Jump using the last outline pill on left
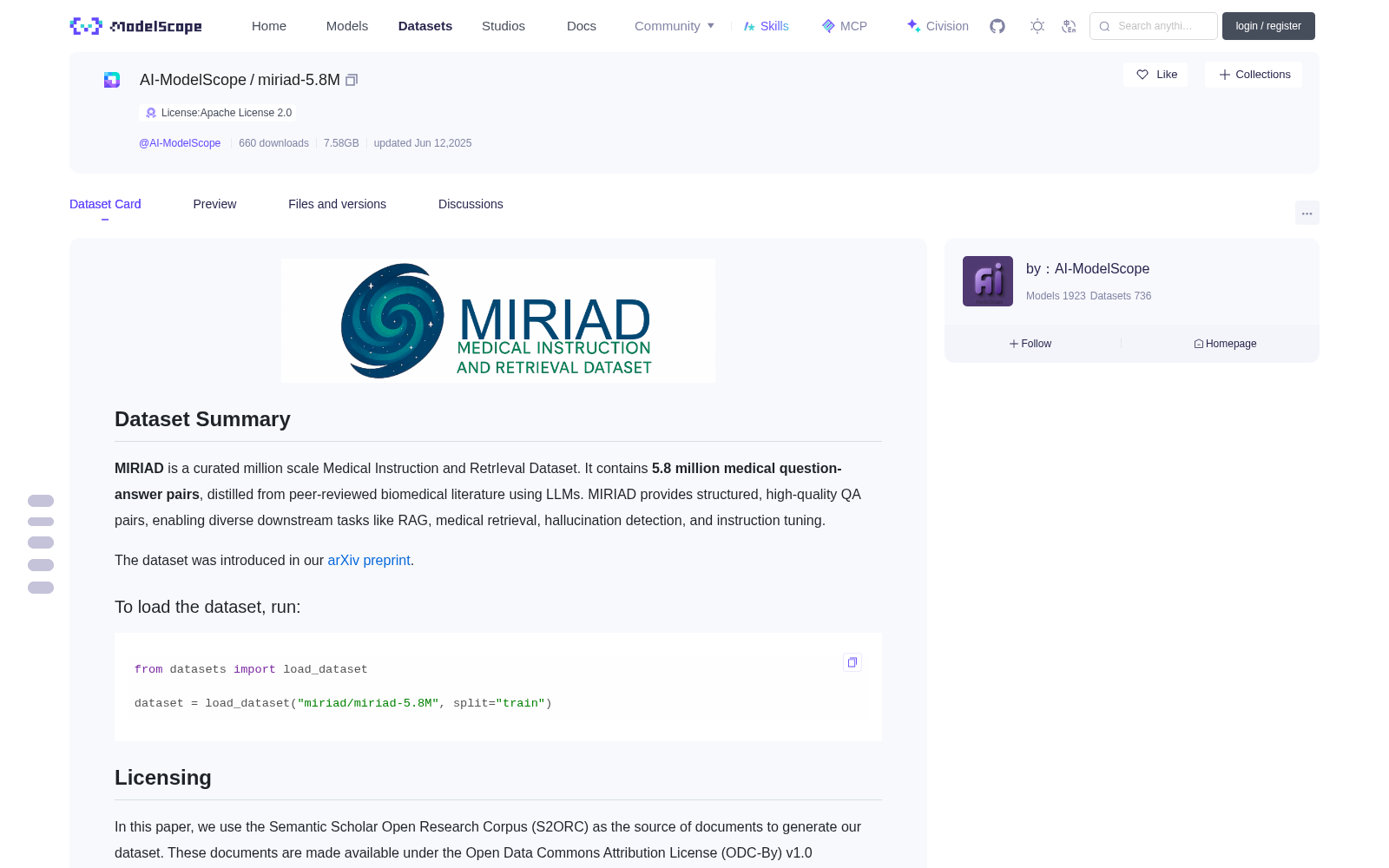 coord(41,588)
